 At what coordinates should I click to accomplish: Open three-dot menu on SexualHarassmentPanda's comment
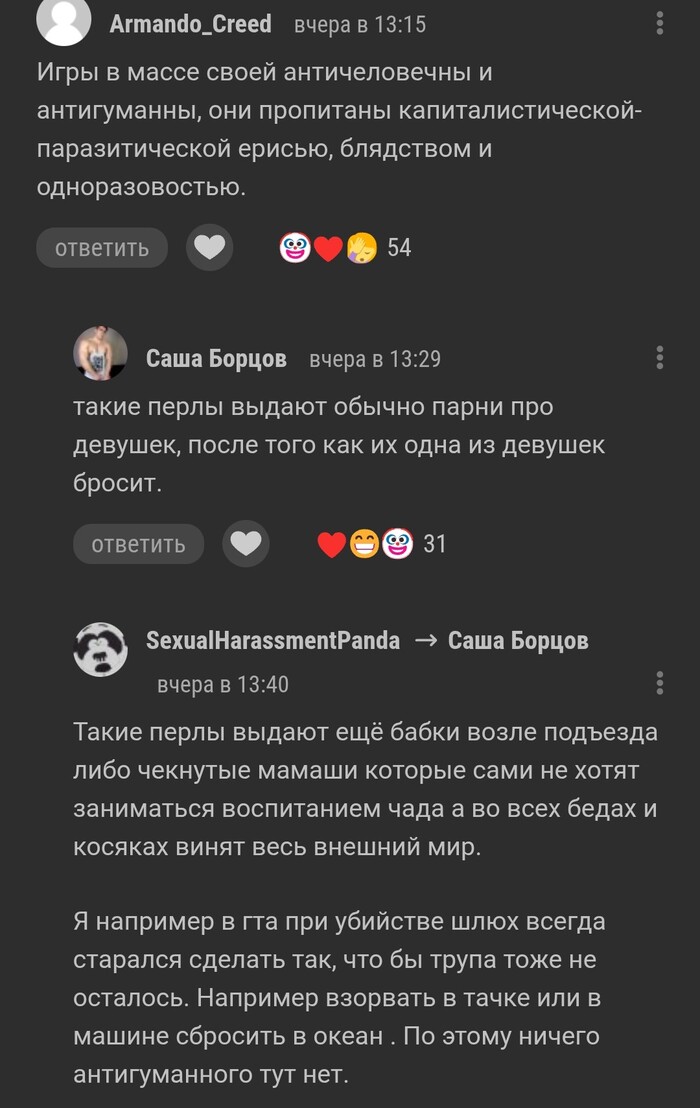click(x=660, y=683)
